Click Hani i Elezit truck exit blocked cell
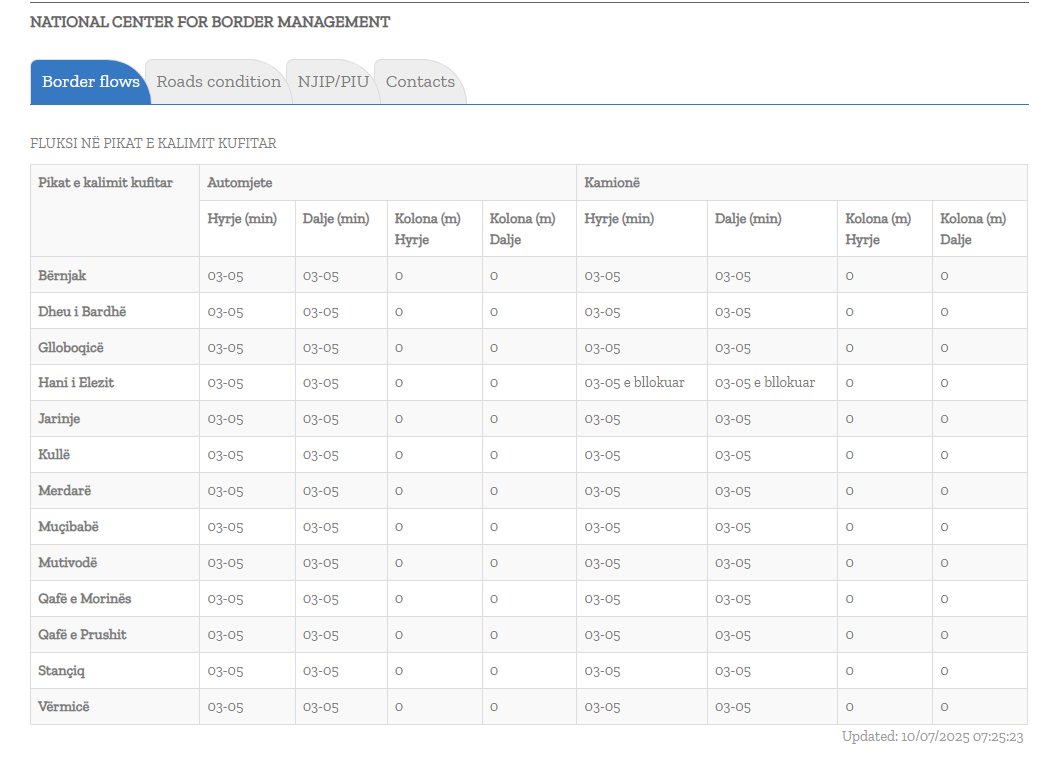 765,383
